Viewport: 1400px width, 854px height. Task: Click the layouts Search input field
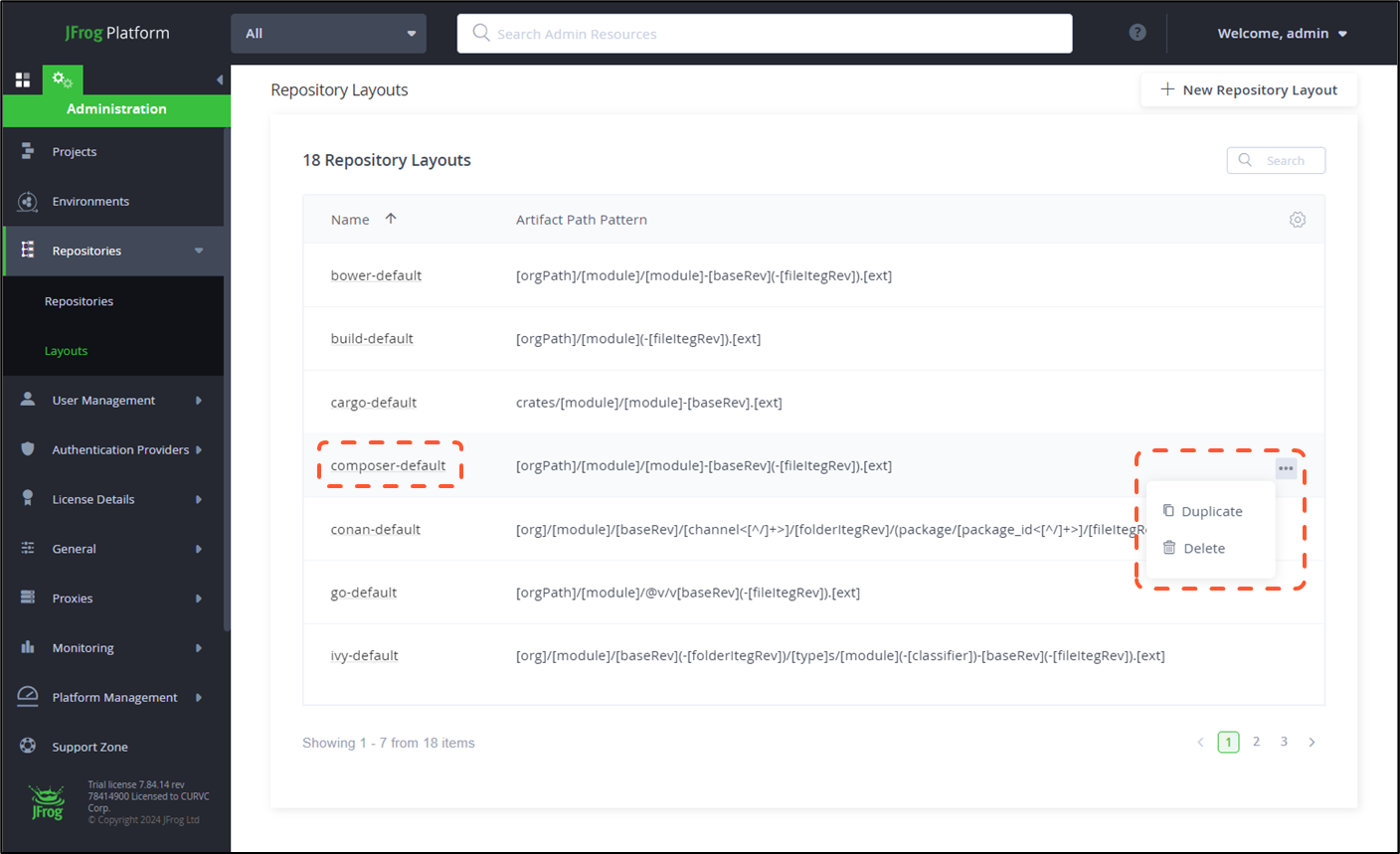[x=1276, y=160]
